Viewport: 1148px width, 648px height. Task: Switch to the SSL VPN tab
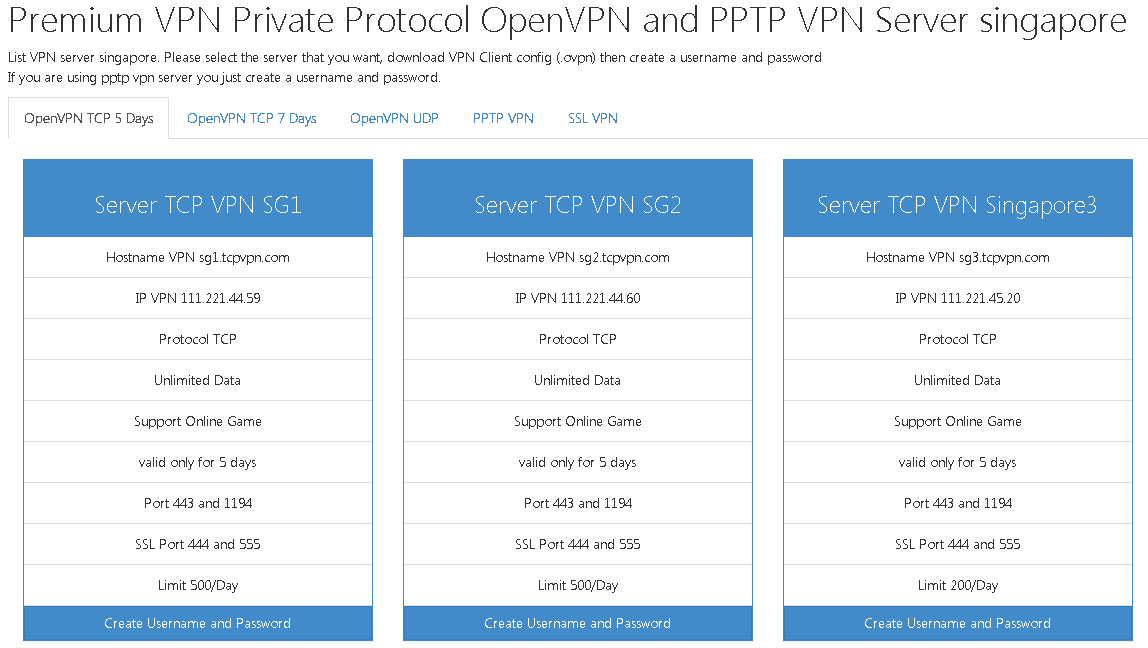[x=592, y=118]
